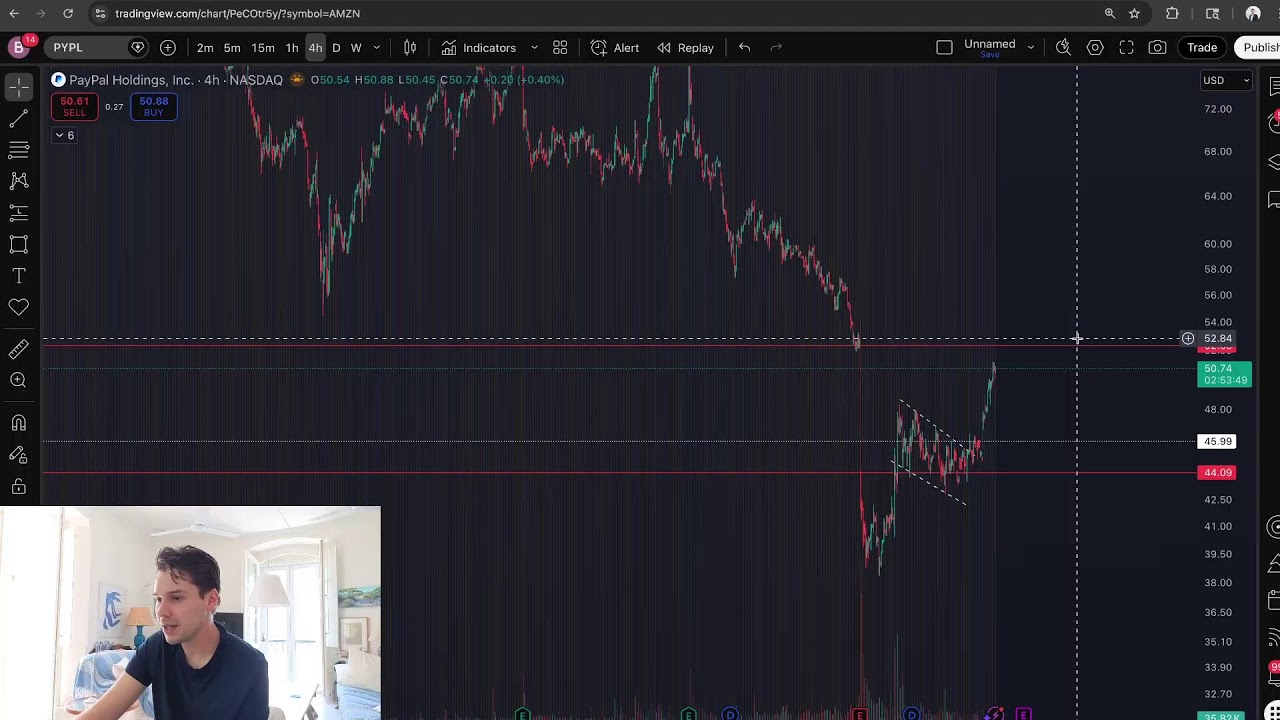Open the pattern drawing tools
Screen dimensions: 1280x720
click(x=19, y=181)
